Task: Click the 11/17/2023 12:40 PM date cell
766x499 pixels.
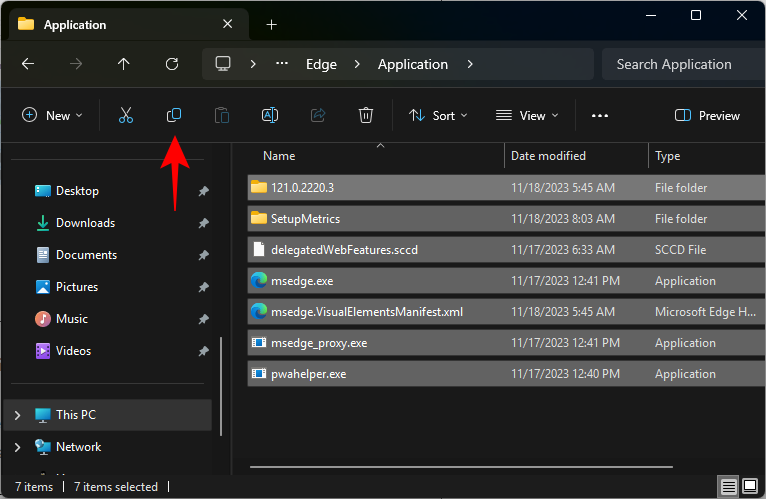Action: click(565, 374)
